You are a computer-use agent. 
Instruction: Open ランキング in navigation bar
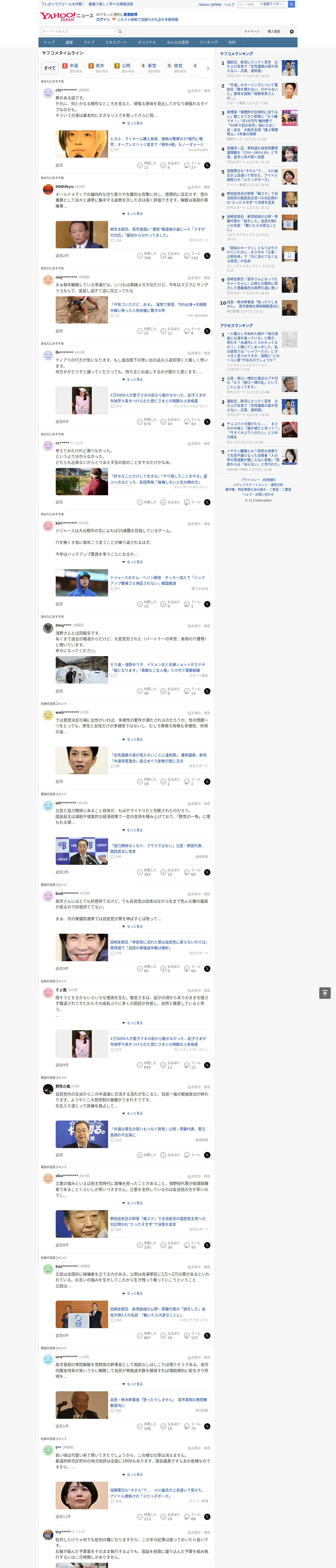(x=209, y=43)
